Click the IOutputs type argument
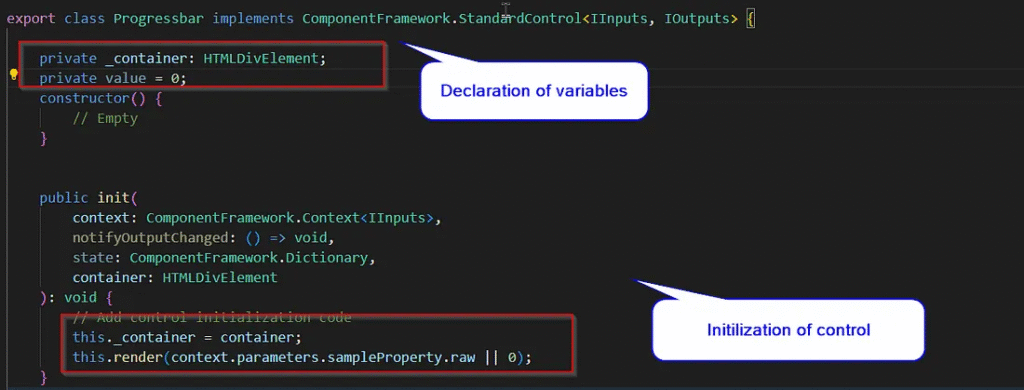 697,19
